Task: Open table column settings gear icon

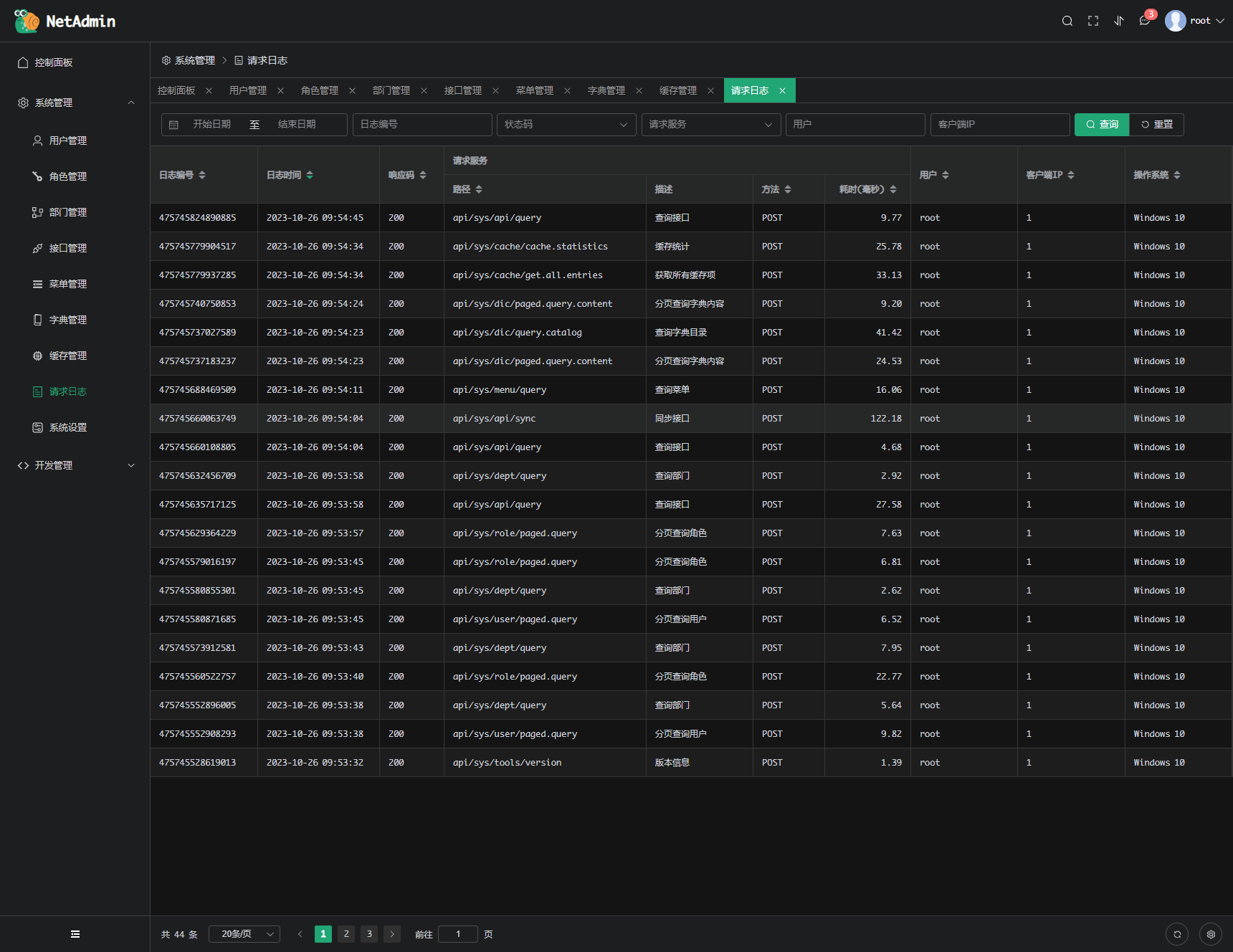Action: pyautogui.click(x=1211, y=934)
